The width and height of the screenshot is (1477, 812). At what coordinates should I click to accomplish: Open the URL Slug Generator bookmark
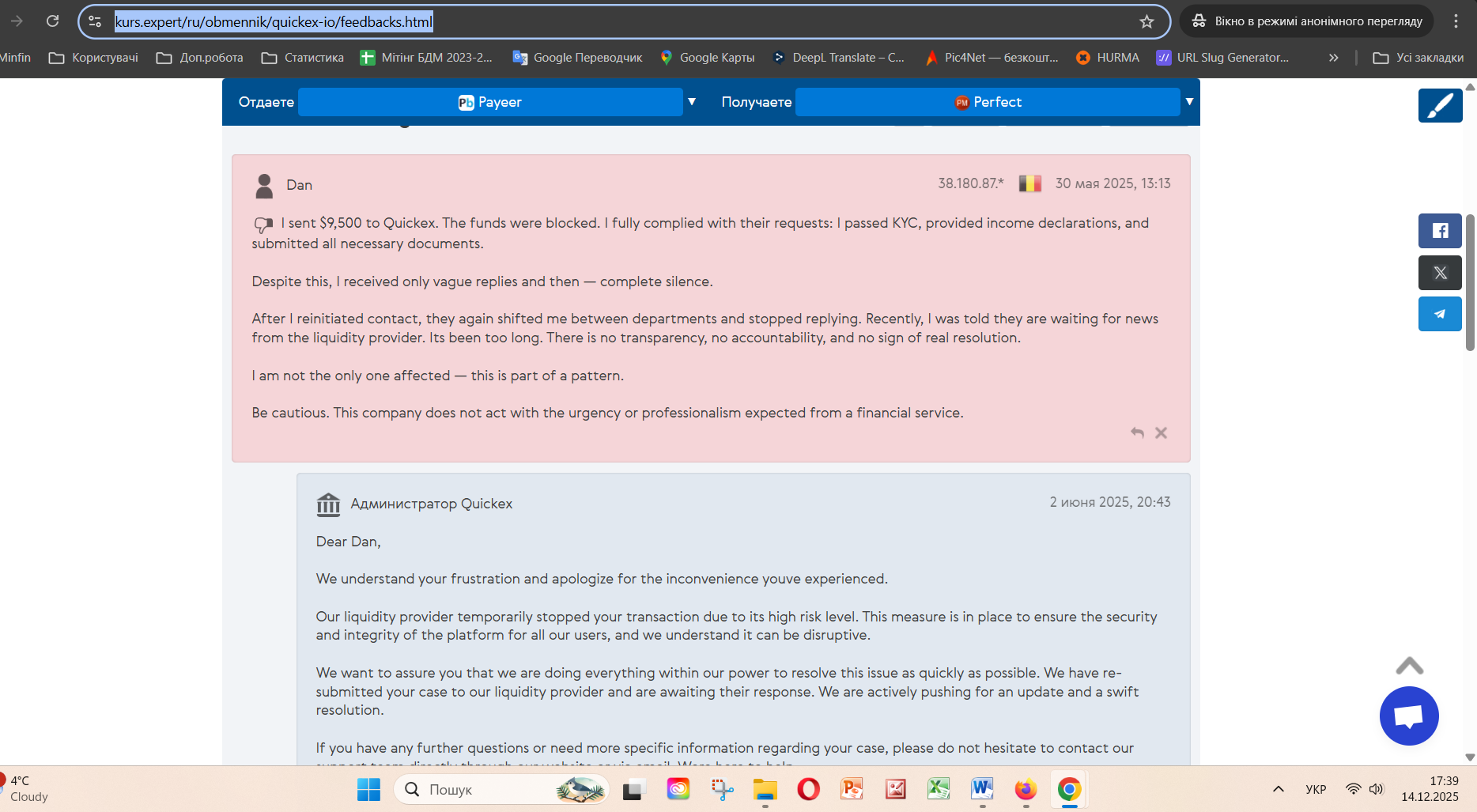pyautogui.click(x=1223, y=58)
